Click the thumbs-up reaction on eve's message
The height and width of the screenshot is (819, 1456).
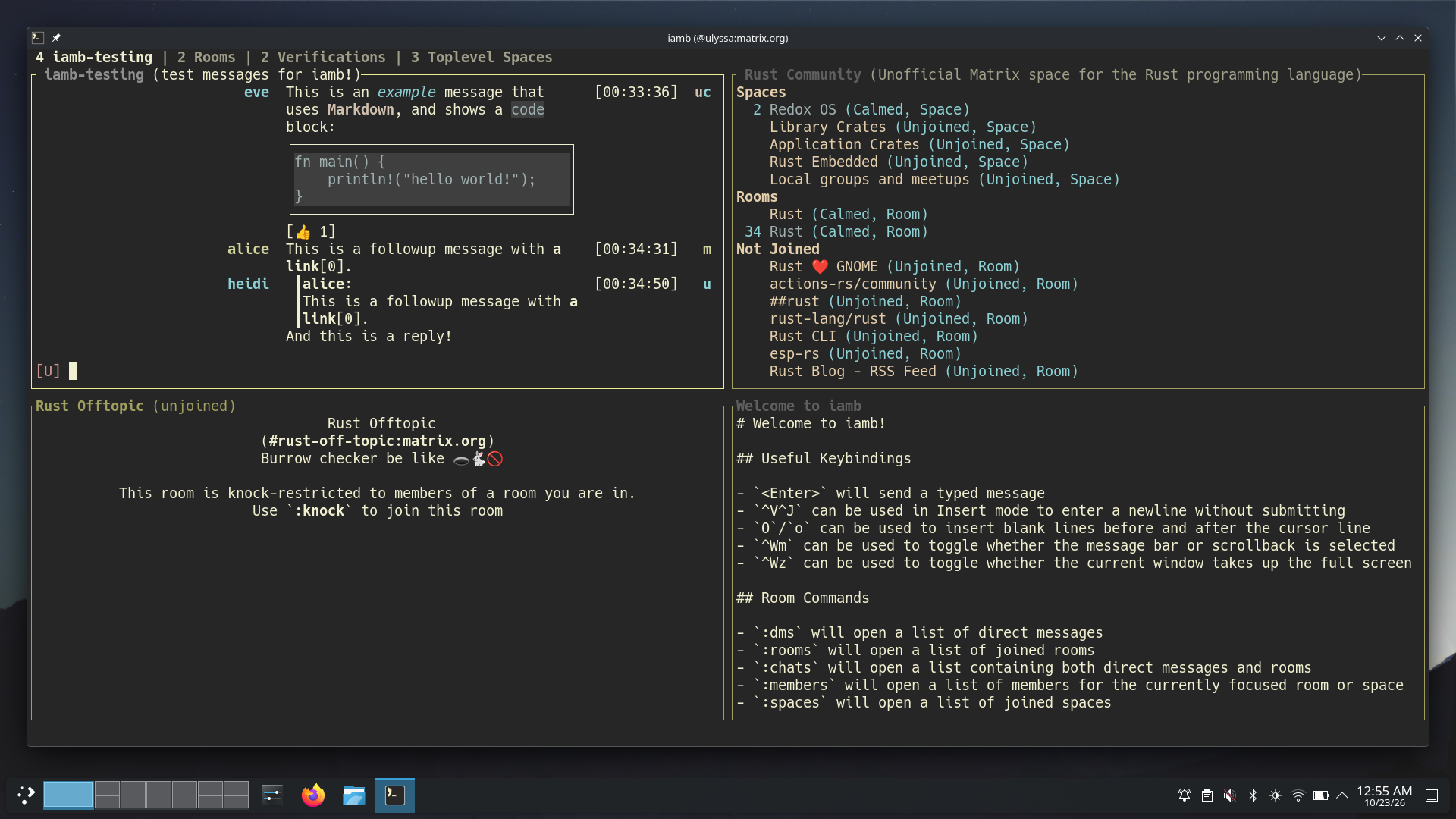(x=311, y=232)
